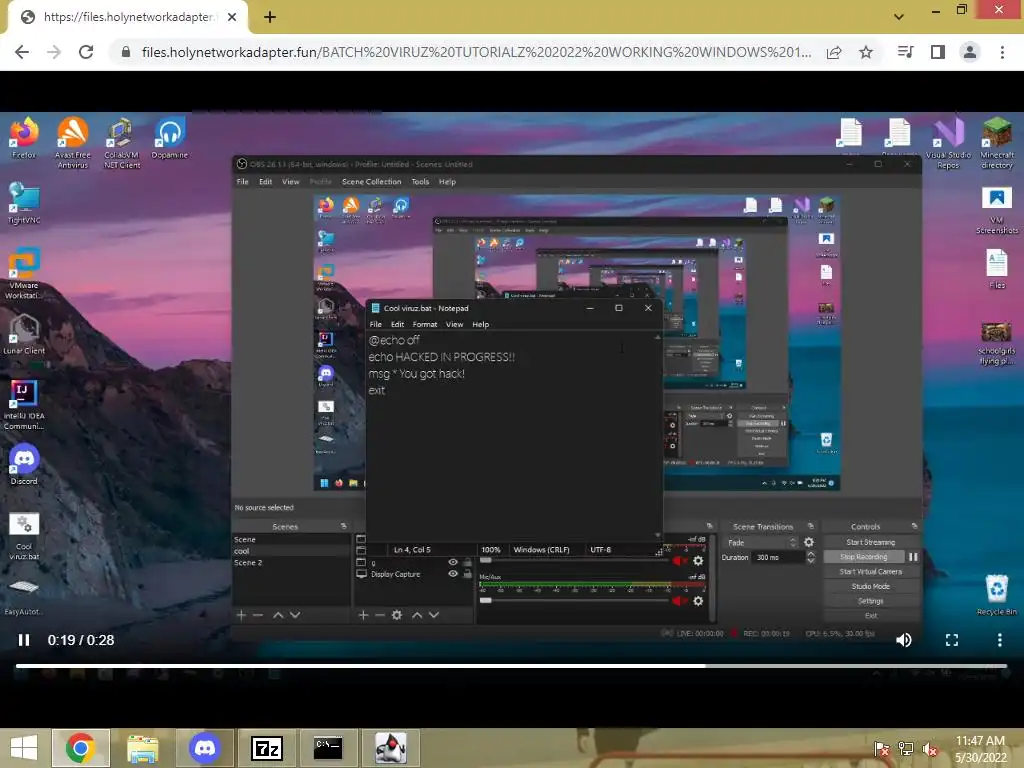Click the Cool viruz.bat desktop file
The width and height of the screenshot is (1024, 768).
point(24,536)
